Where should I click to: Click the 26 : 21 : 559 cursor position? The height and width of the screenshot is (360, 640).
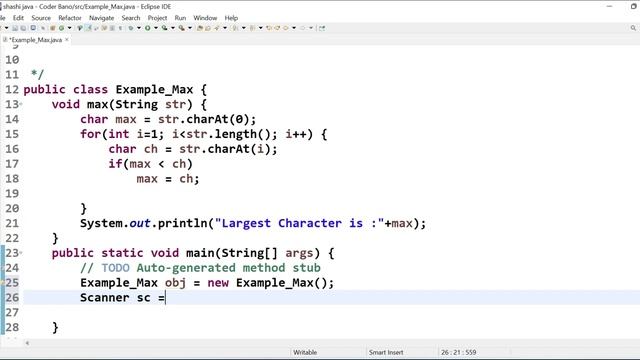pyautogui.click(x=458, y=352)
